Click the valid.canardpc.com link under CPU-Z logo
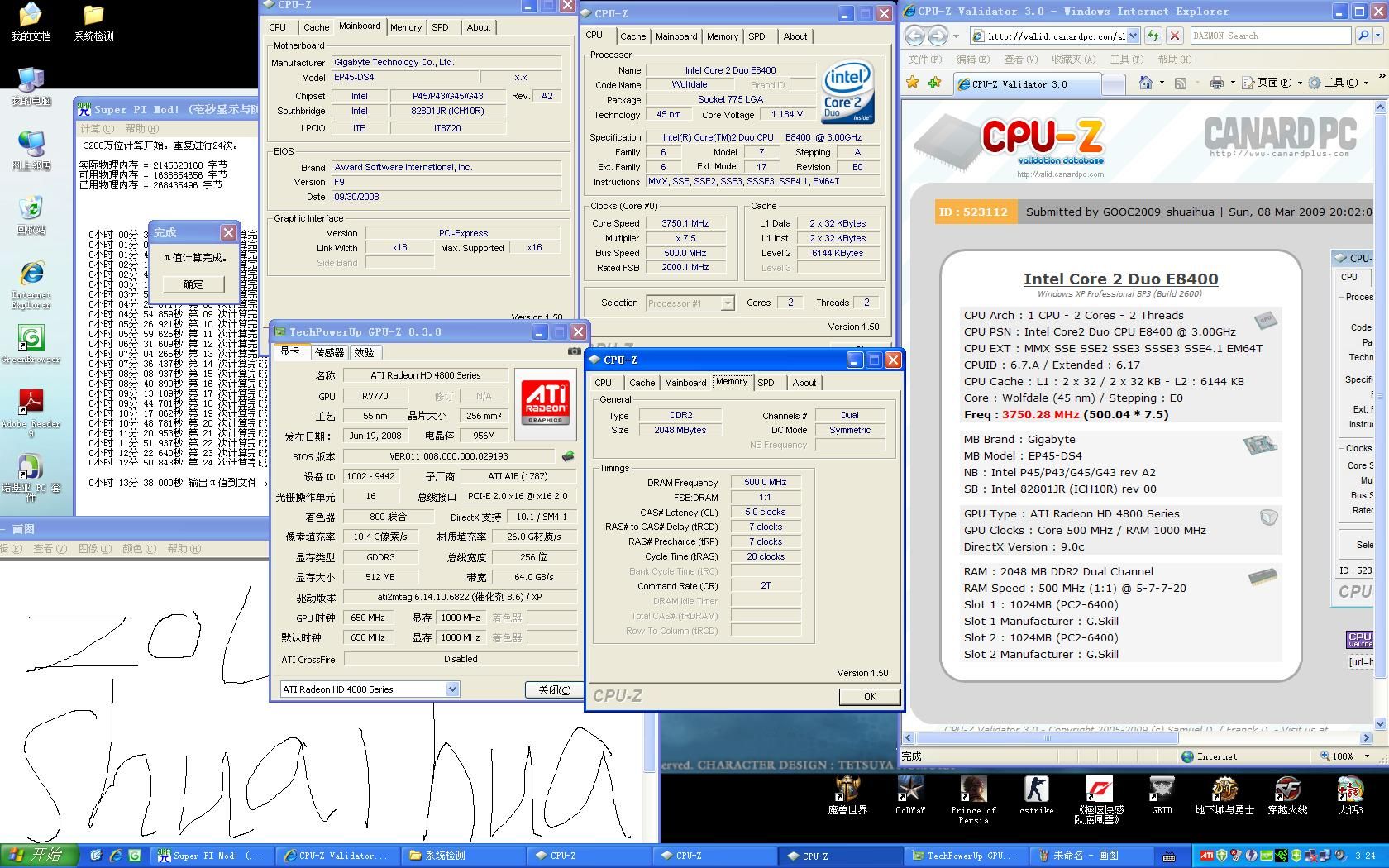 (1060, 174)
